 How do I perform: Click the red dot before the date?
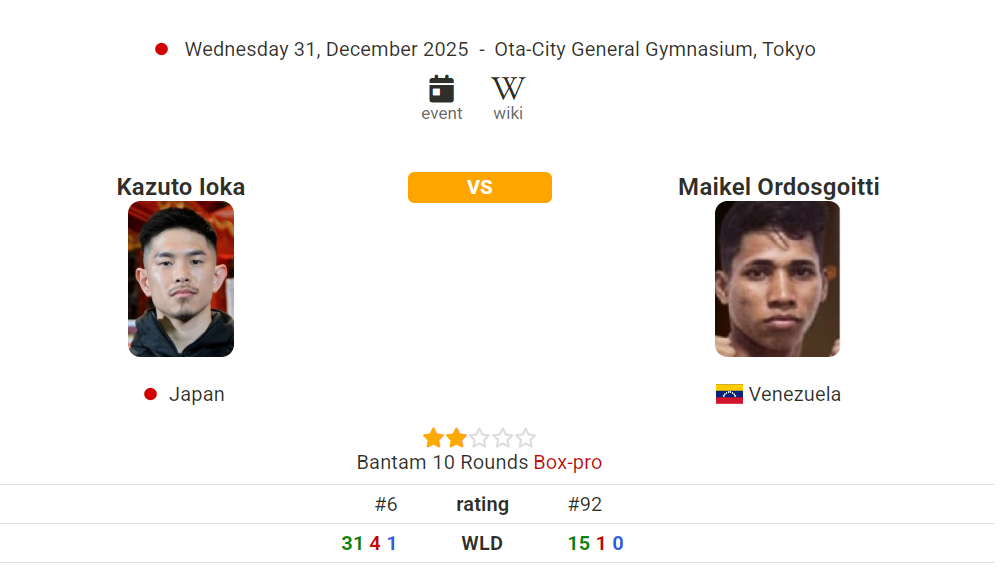coord(161,49)
